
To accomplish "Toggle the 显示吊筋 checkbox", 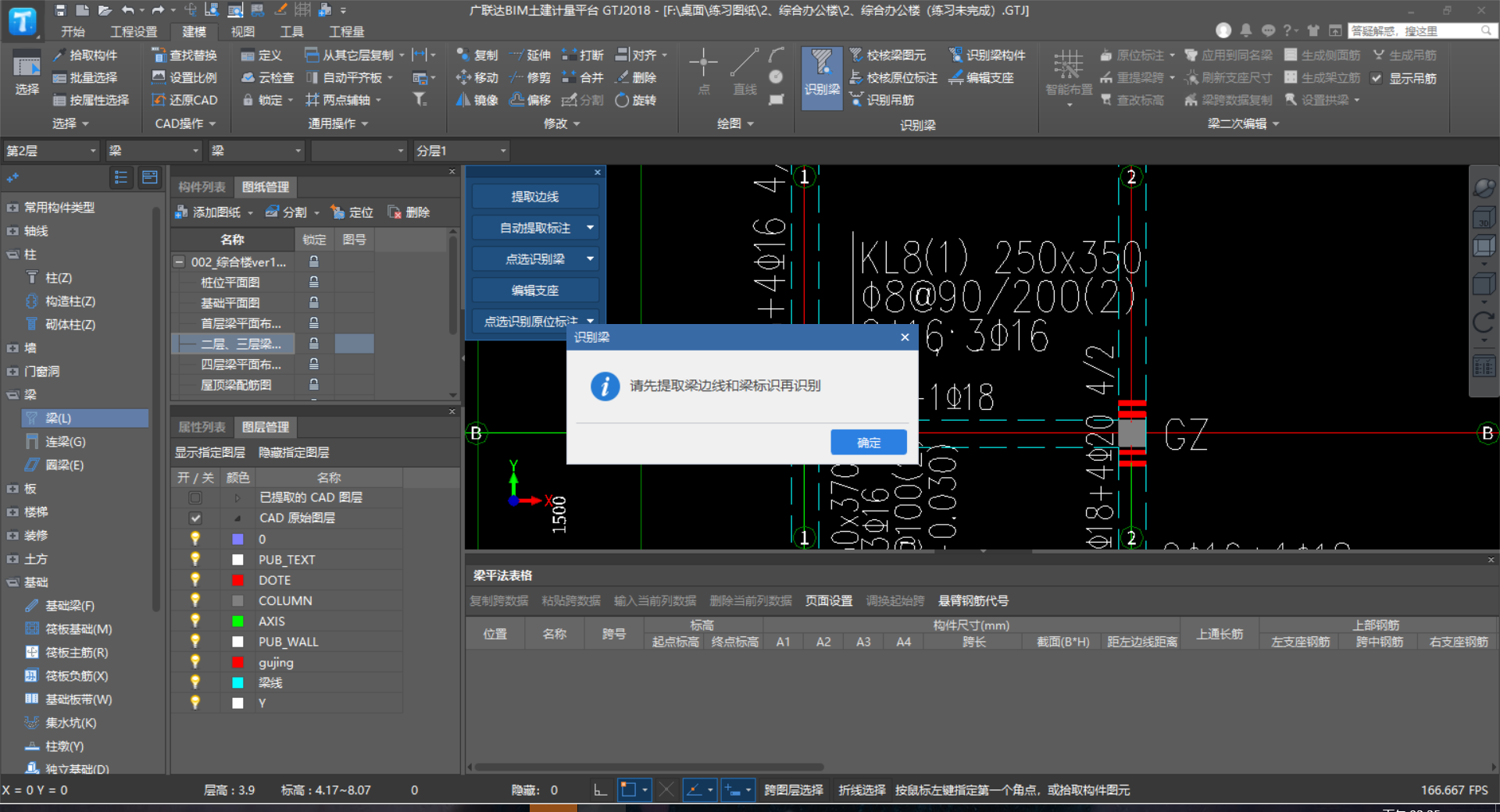I will pos(1377,78).
